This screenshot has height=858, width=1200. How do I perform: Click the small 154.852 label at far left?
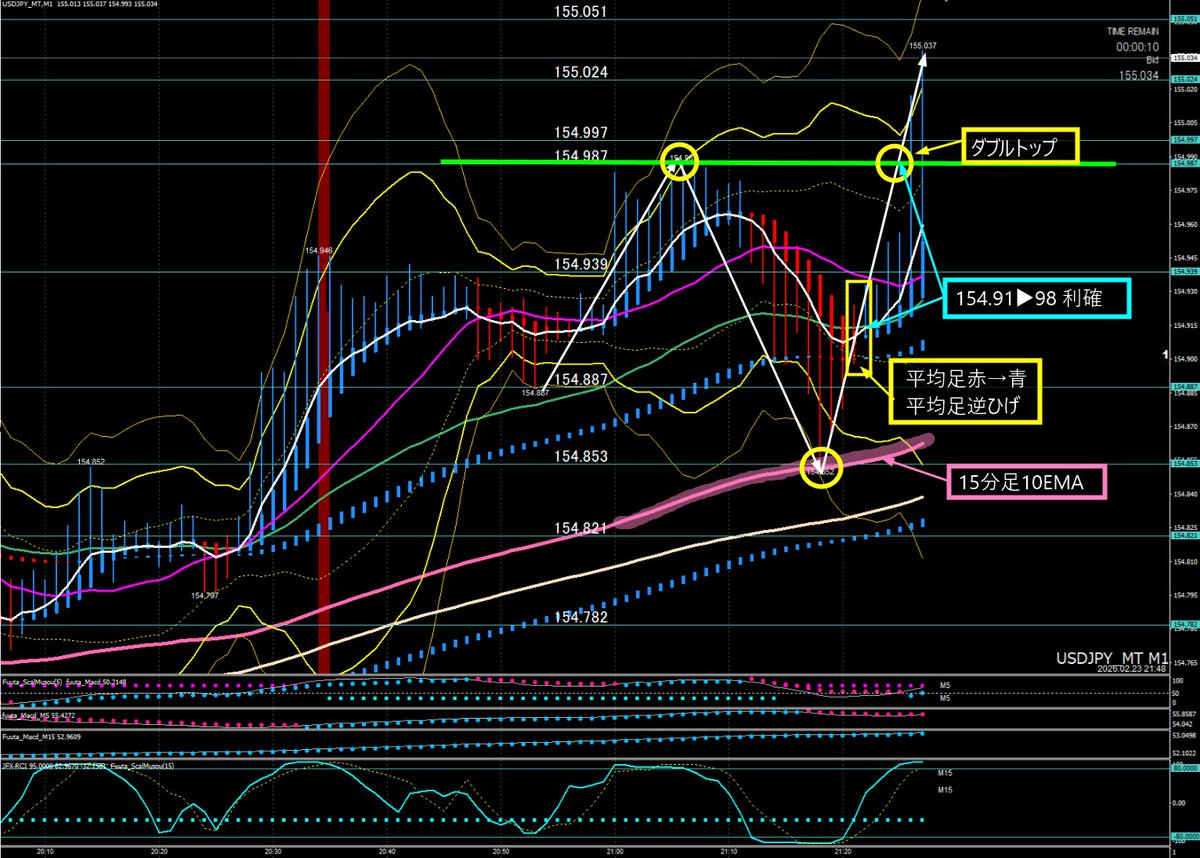[92, 461]
